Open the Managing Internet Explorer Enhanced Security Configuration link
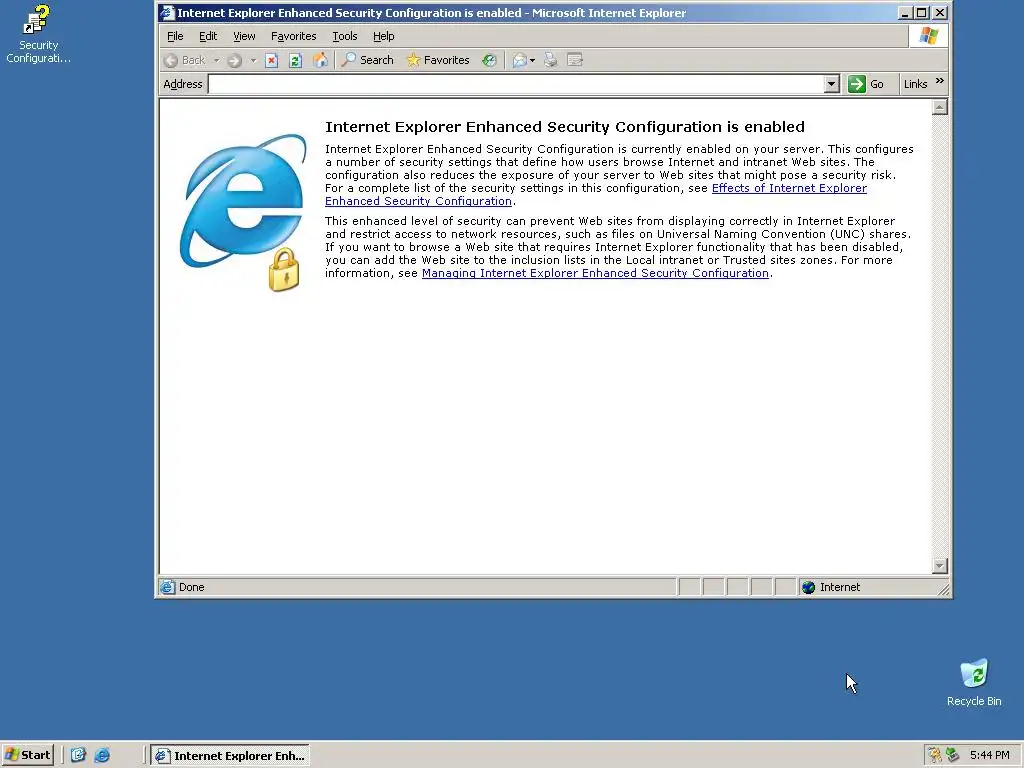The image size is (1024, 768). [x=595, y=273]
